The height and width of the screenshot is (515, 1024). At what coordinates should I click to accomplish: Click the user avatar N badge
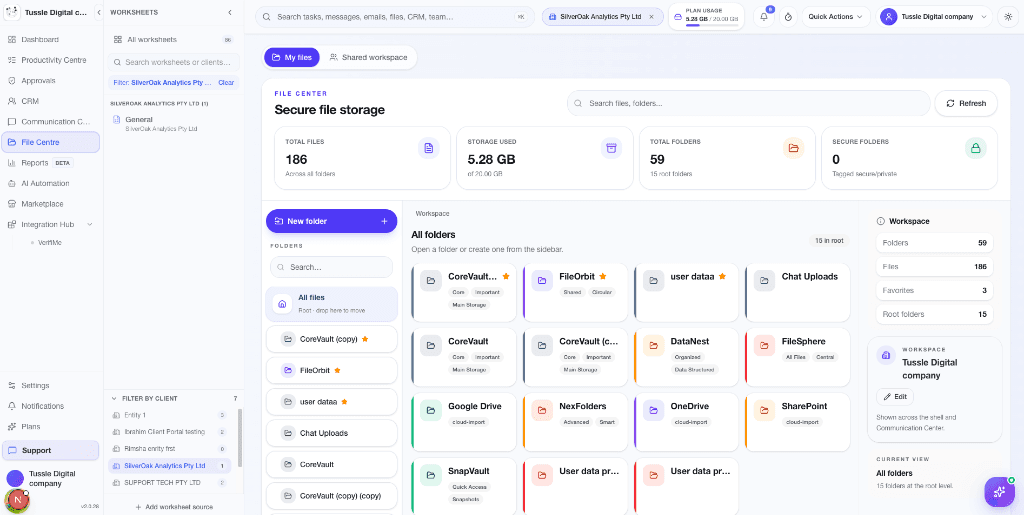pyautogui.click(x=17, y=500)
